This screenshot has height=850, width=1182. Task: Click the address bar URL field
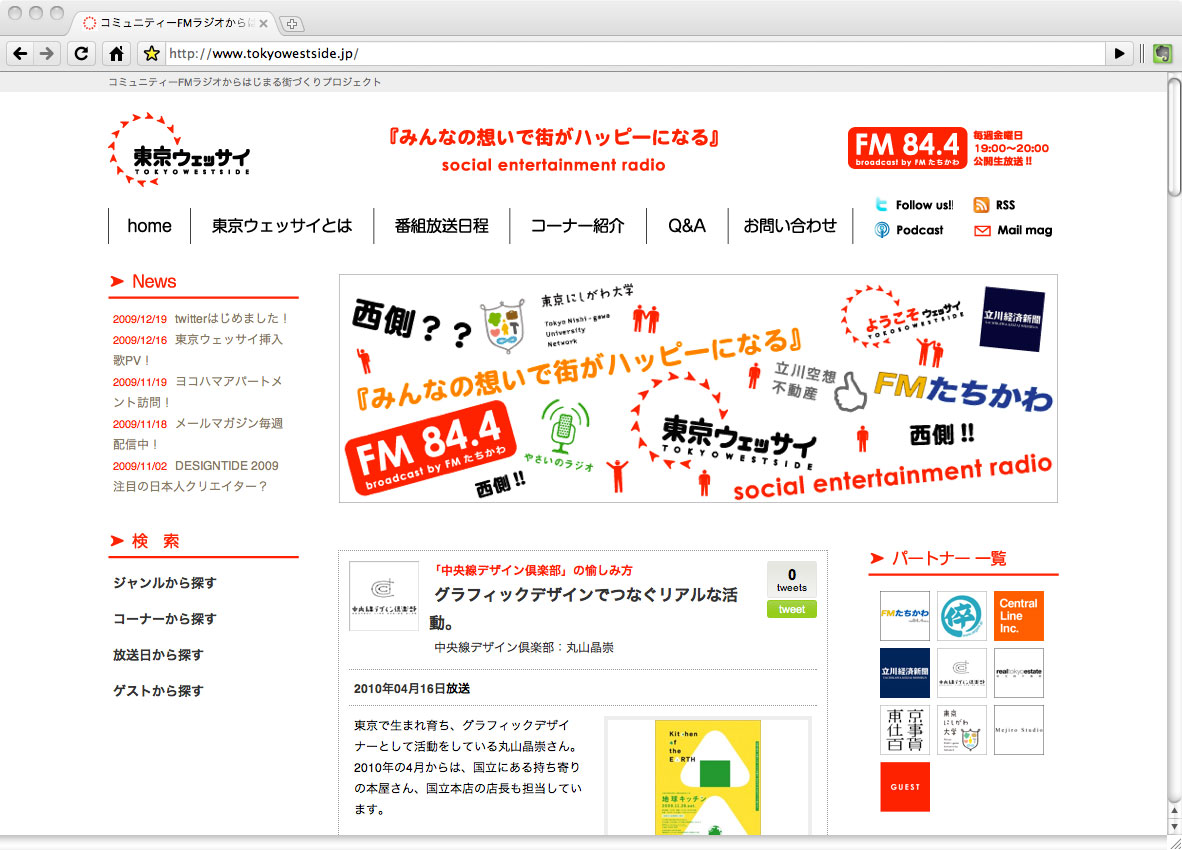pyautogui.click(x=635, y=54)
